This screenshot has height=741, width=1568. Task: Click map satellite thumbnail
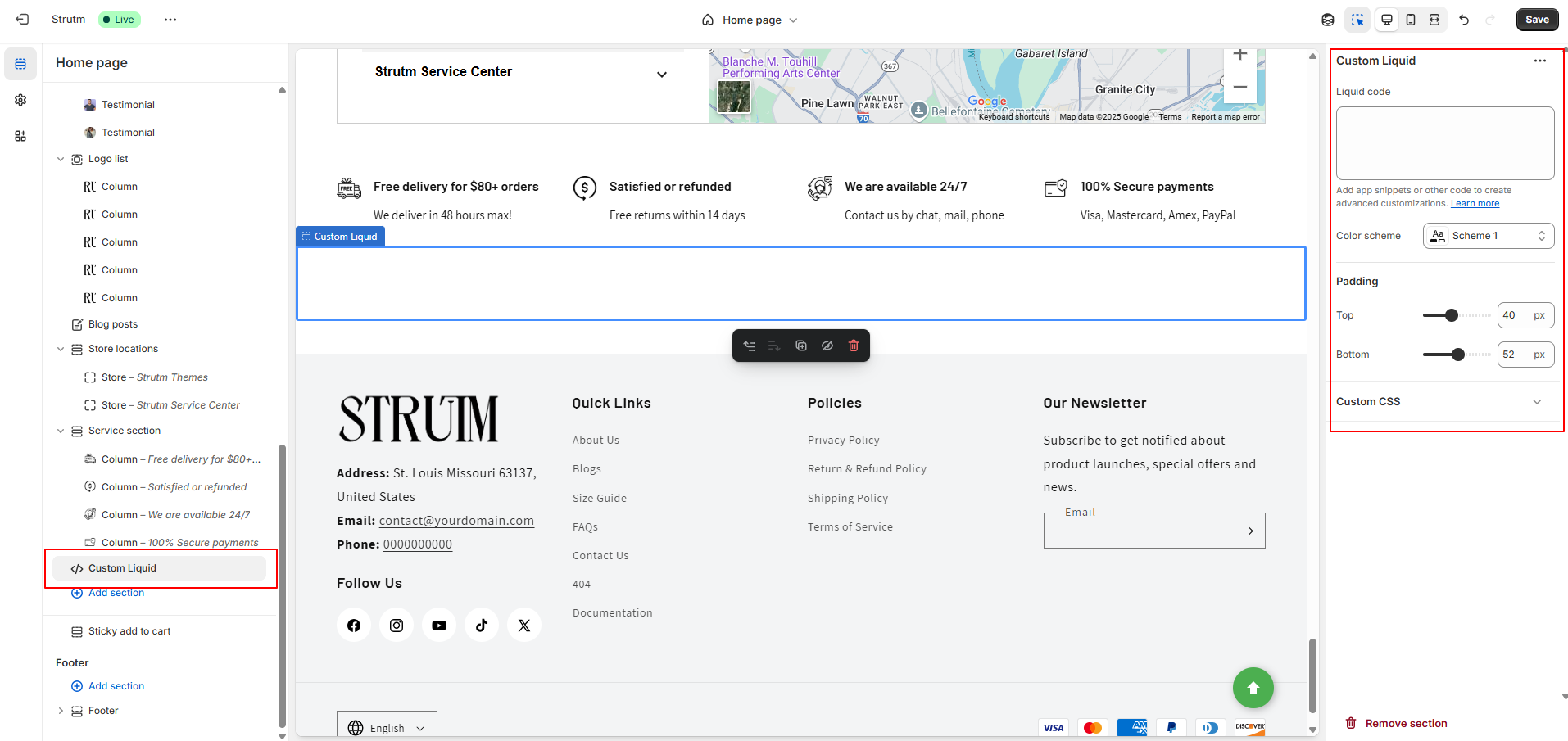click(x=734, y=97)
